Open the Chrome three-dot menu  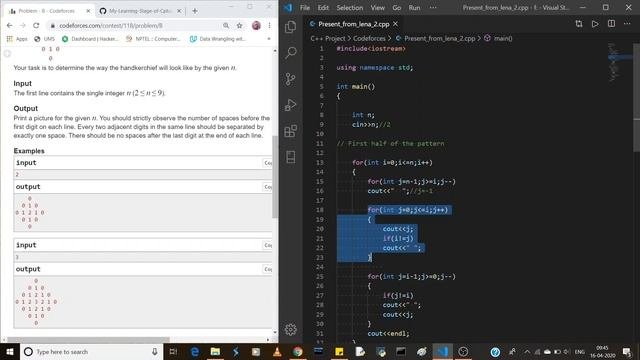coord(269,25)
